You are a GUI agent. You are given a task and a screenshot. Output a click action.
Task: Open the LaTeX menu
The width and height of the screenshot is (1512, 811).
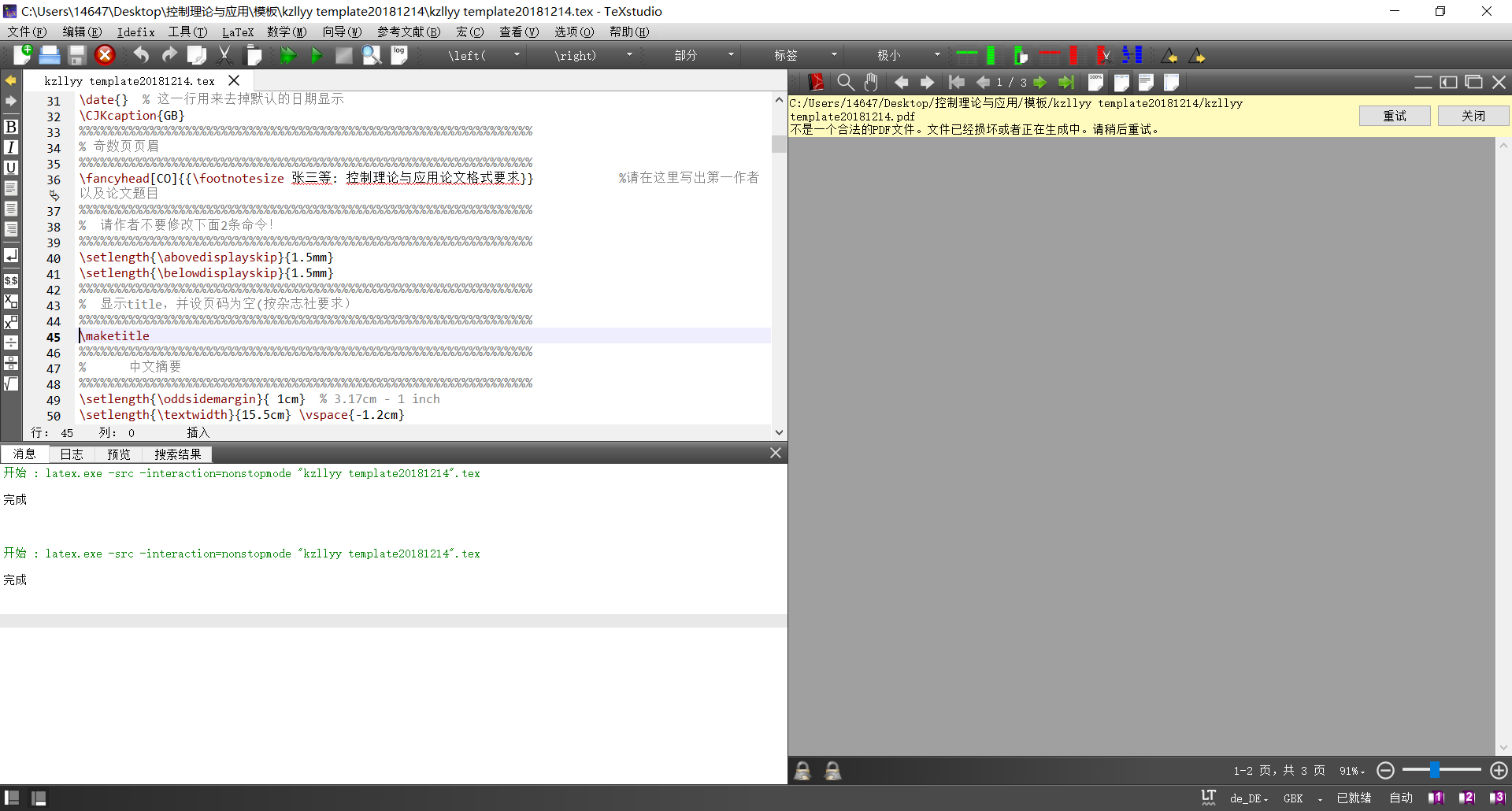238,31
